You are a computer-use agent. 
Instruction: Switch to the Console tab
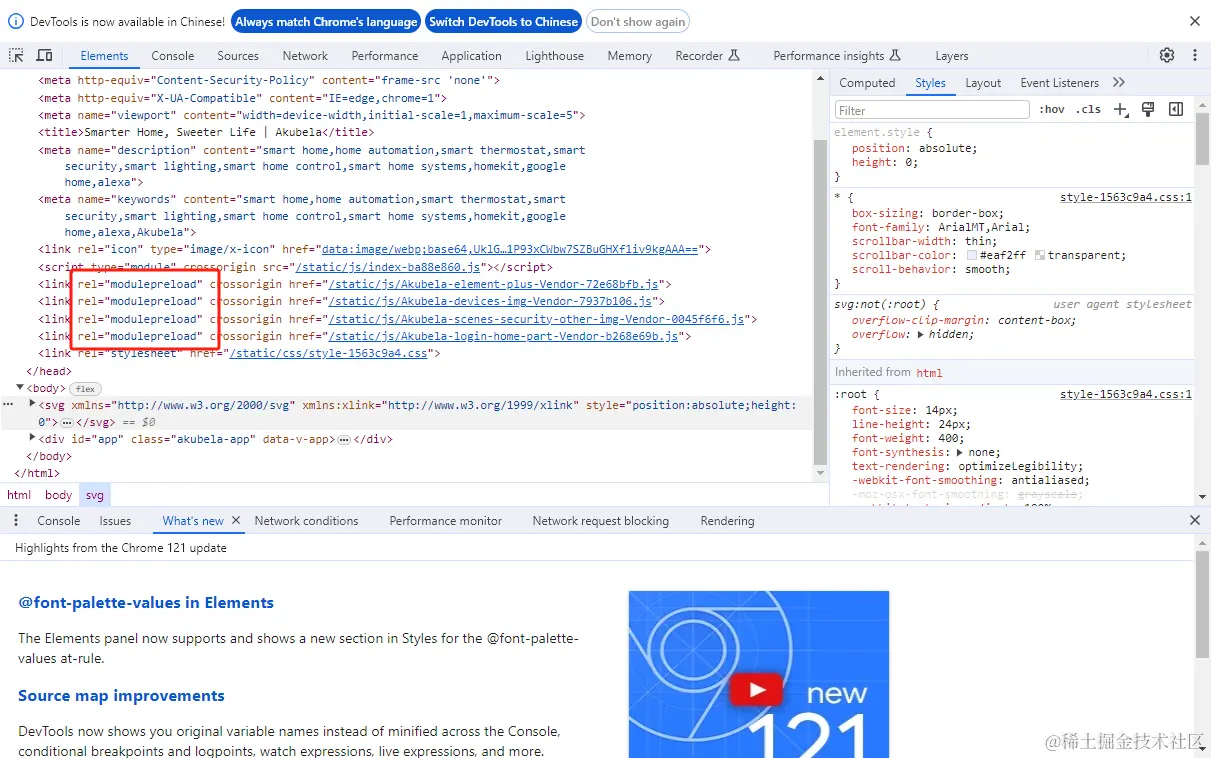point(173,56)
